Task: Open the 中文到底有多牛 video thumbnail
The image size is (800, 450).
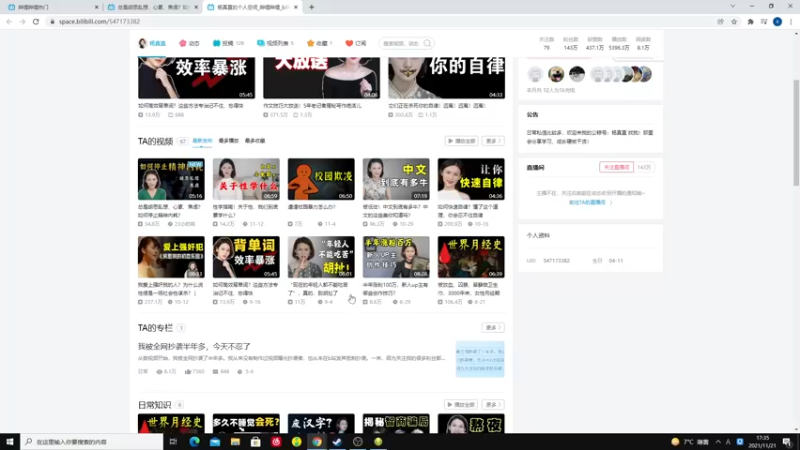Action: point(396,179)
